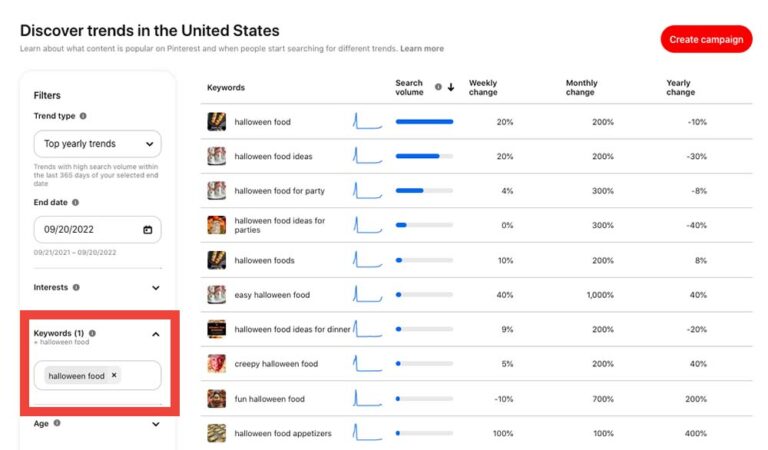Collapse the Keywords filter section

pos(156,334)
